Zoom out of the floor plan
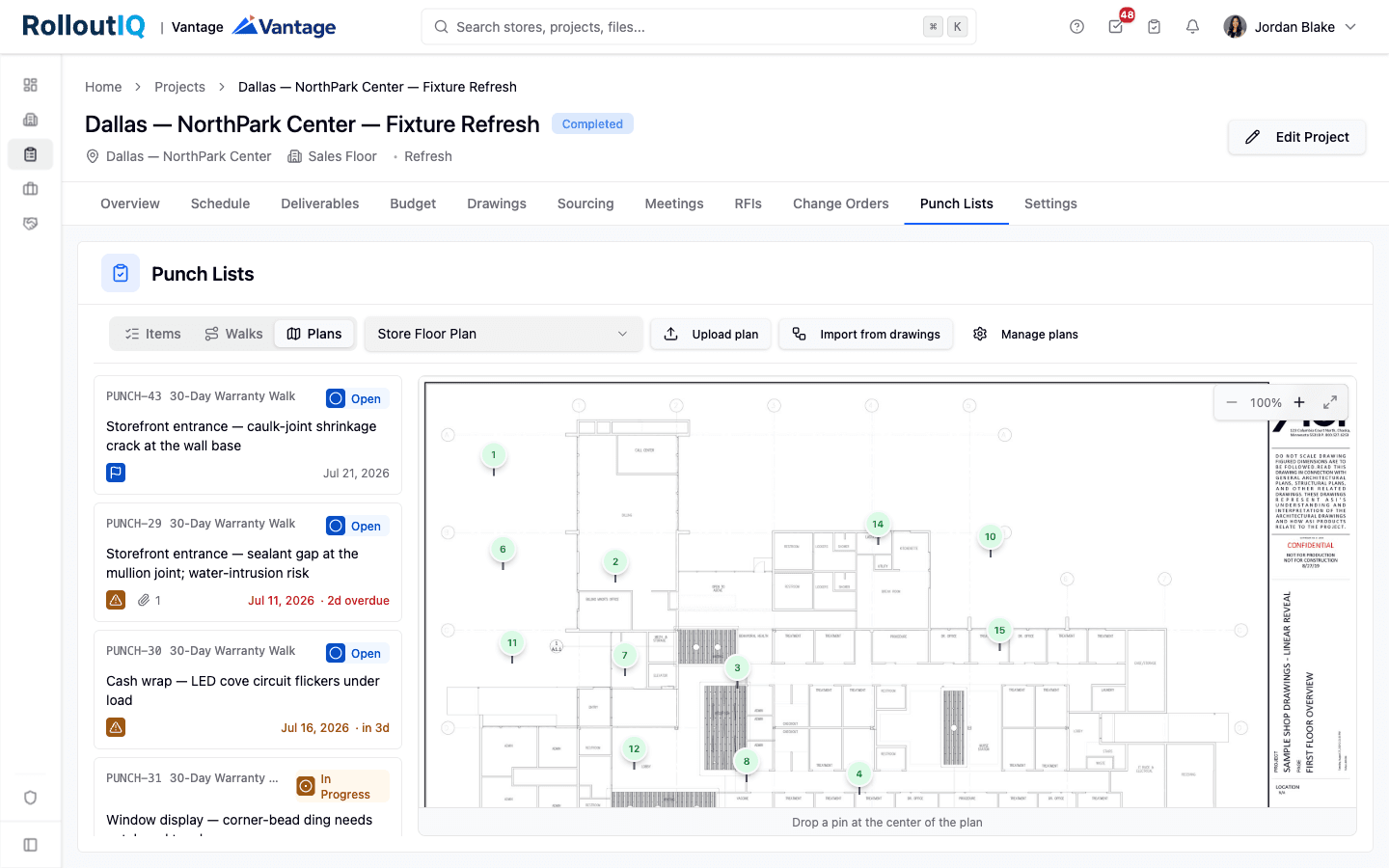Viewport: 1389px width, 868px height. pos(1232,402)
